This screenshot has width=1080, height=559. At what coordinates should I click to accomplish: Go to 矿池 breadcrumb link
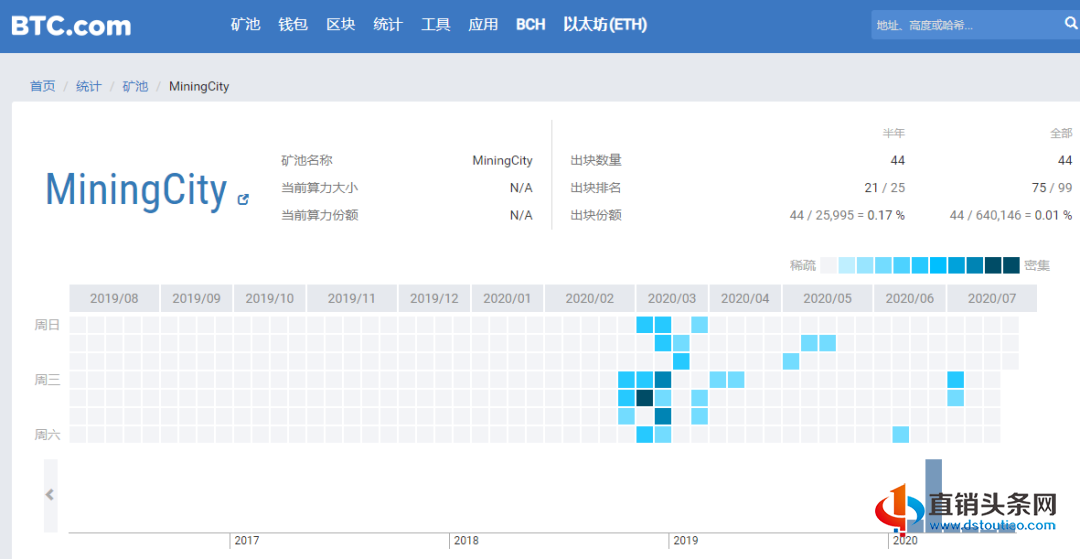pyautogui.click(x=135, y=86)
